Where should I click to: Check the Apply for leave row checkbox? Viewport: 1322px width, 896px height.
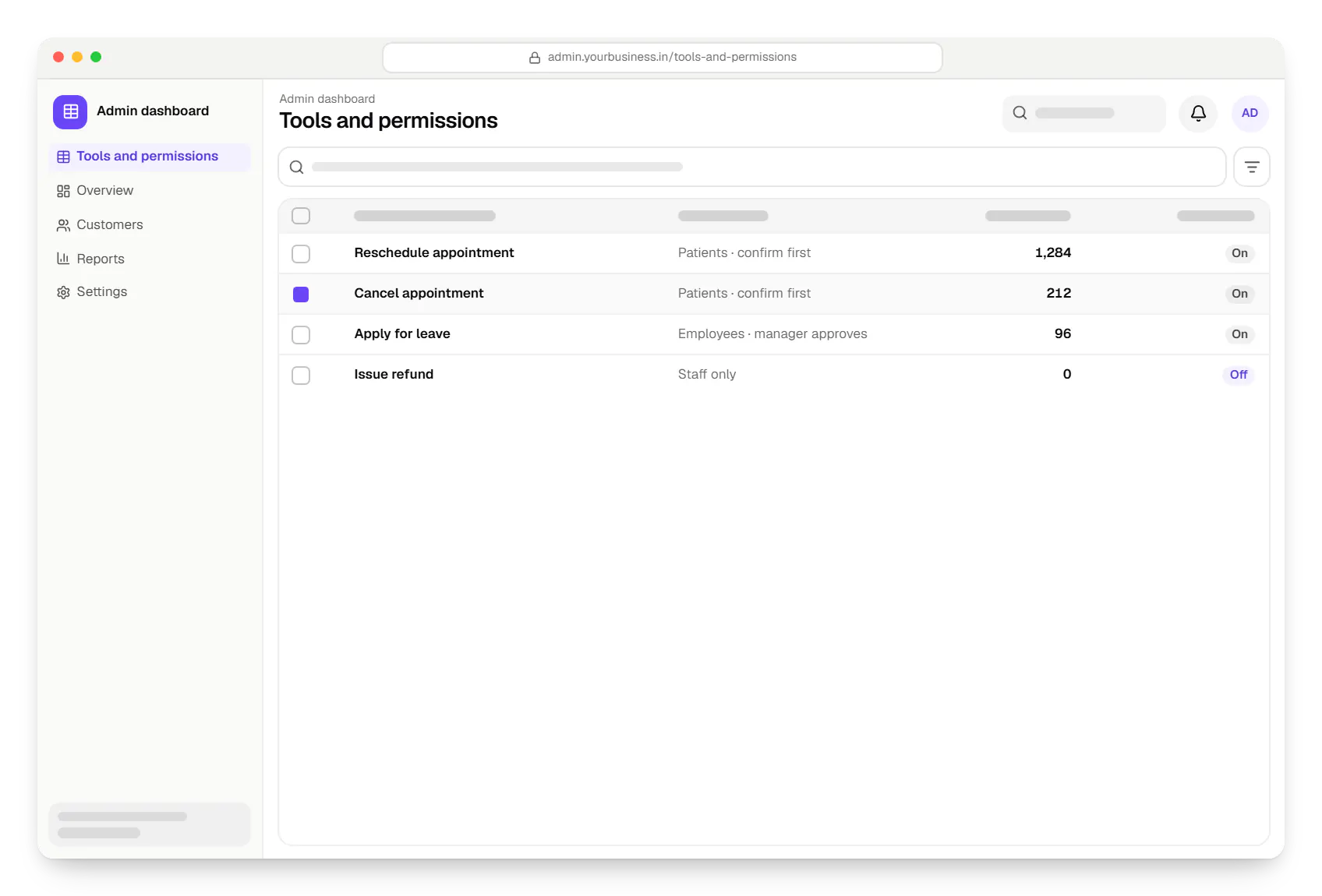tap(301, 335)
